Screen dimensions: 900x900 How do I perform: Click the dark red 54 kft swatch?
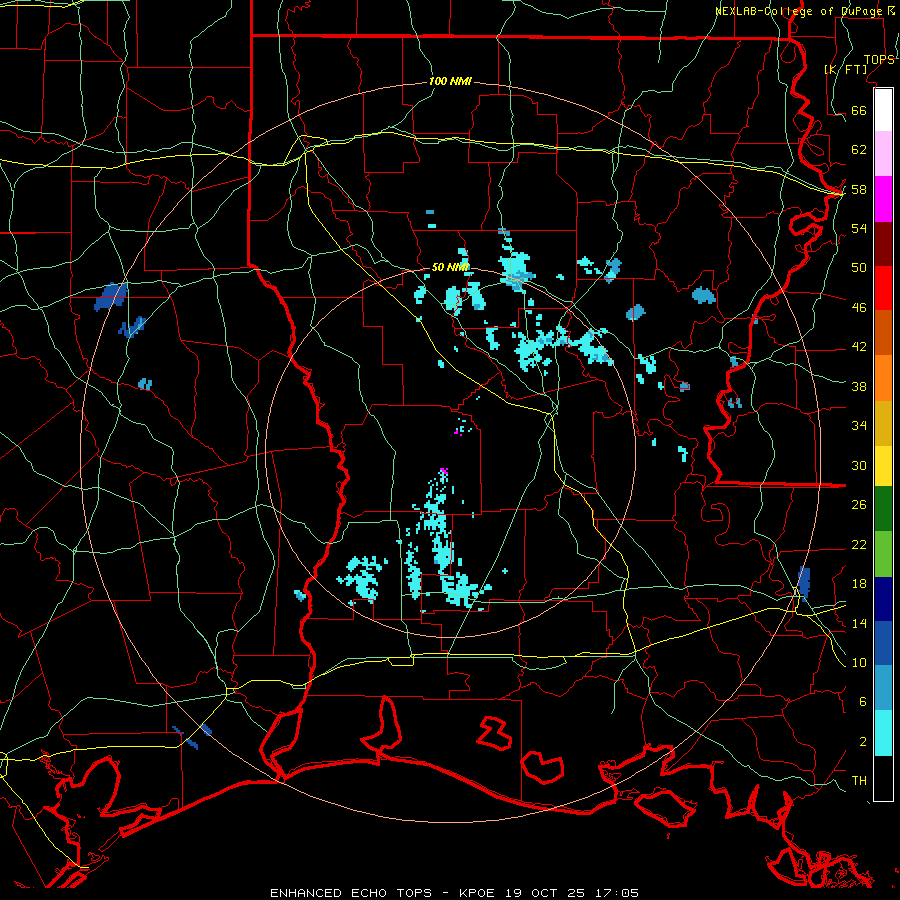(x=883, y=244)
